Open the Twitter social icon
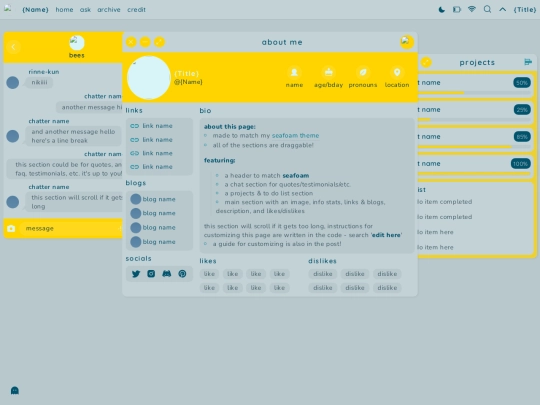This screenshot has width=540, height=405. tap(136, 274)
